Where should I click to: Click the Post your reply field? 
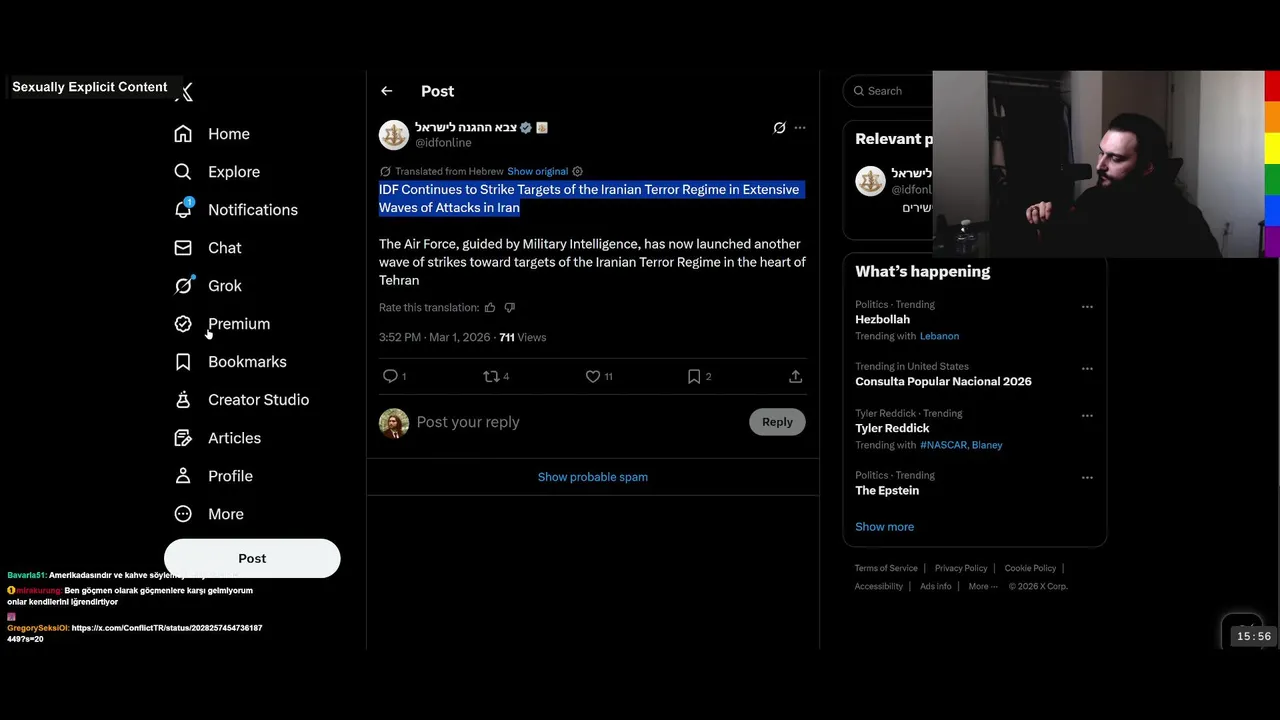click(x=578, y=422)
